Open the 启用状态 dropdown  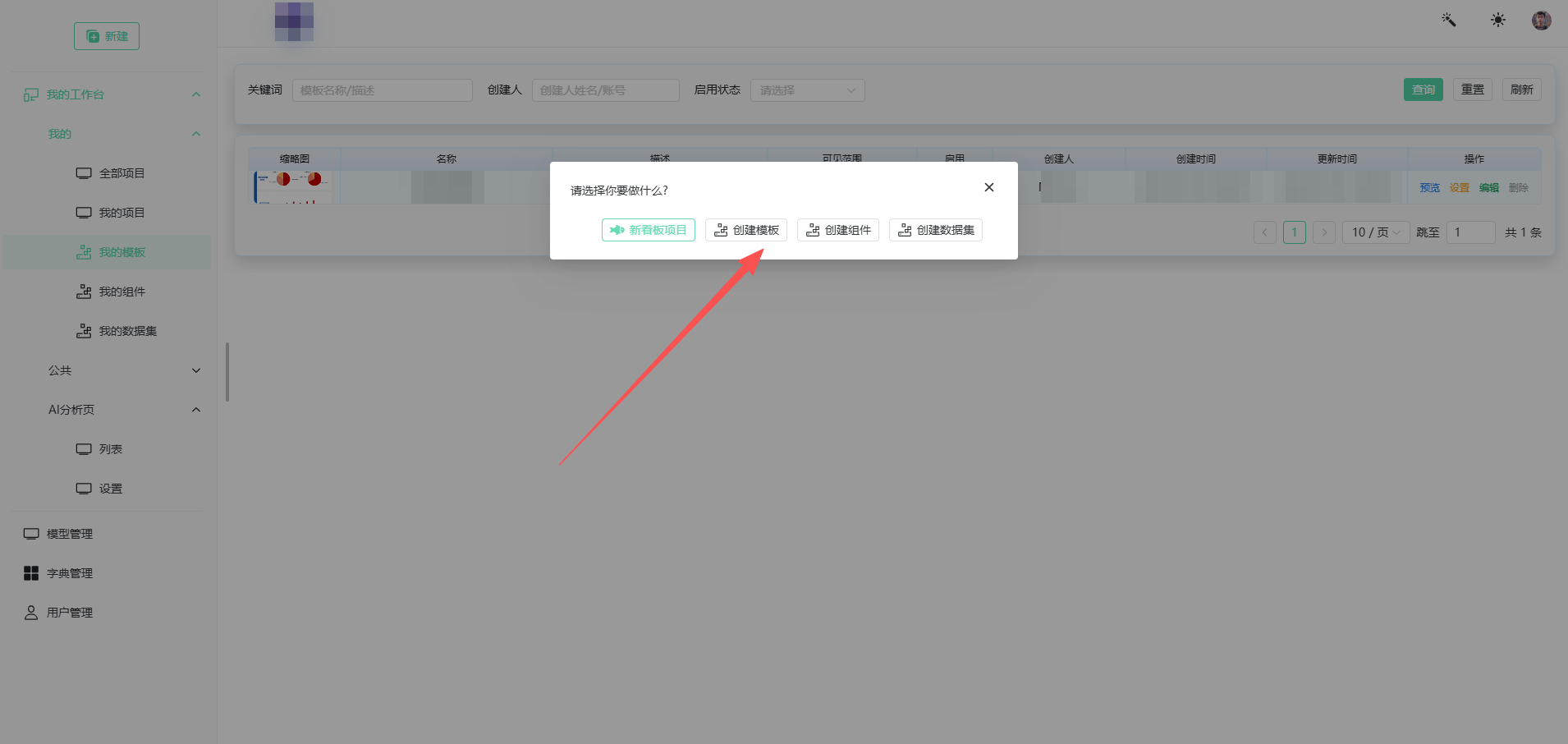tap(808, 90)
